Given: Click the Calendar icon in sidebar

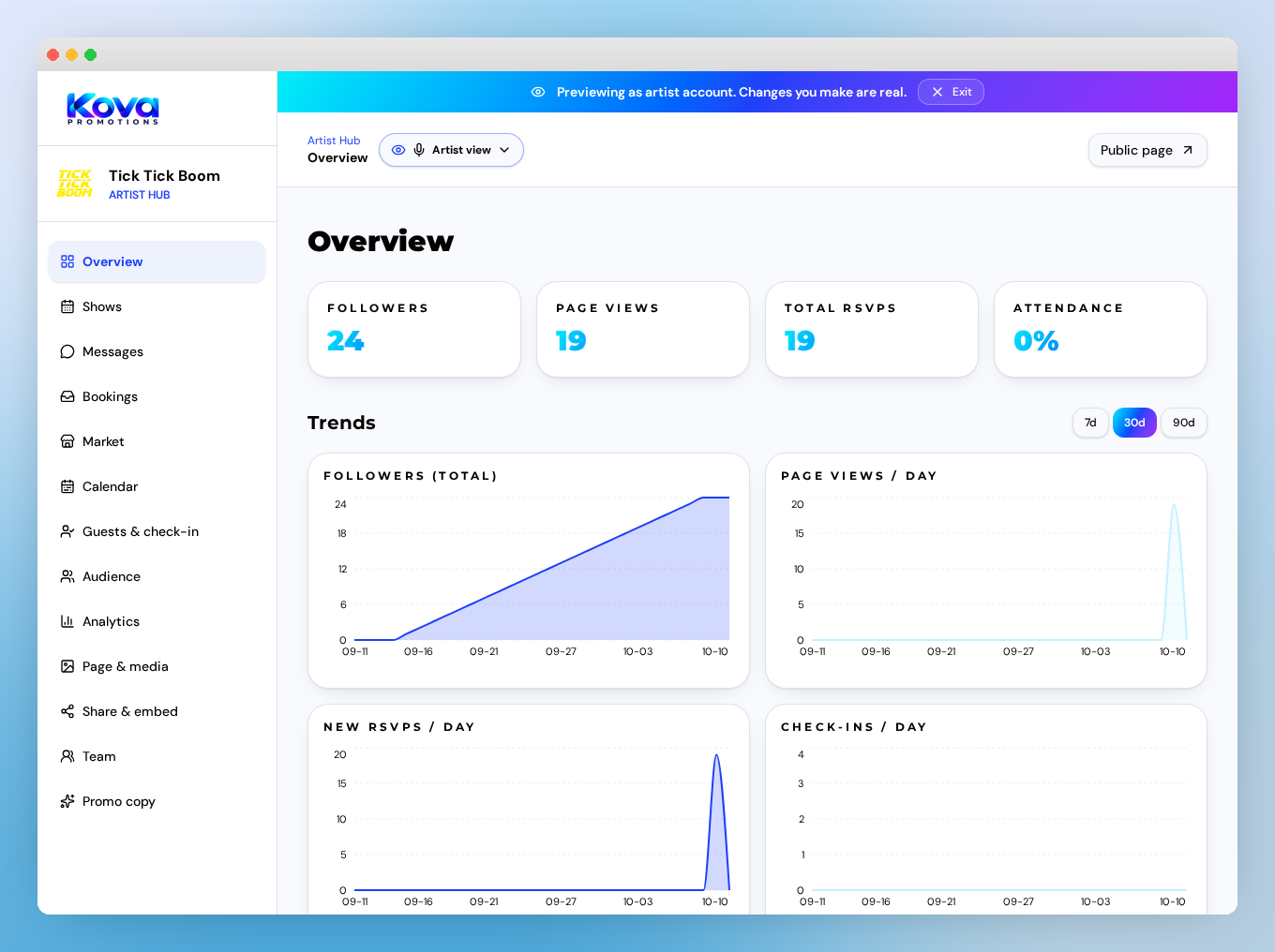Looking at the screenshot, I should click(x=67, y=486).
